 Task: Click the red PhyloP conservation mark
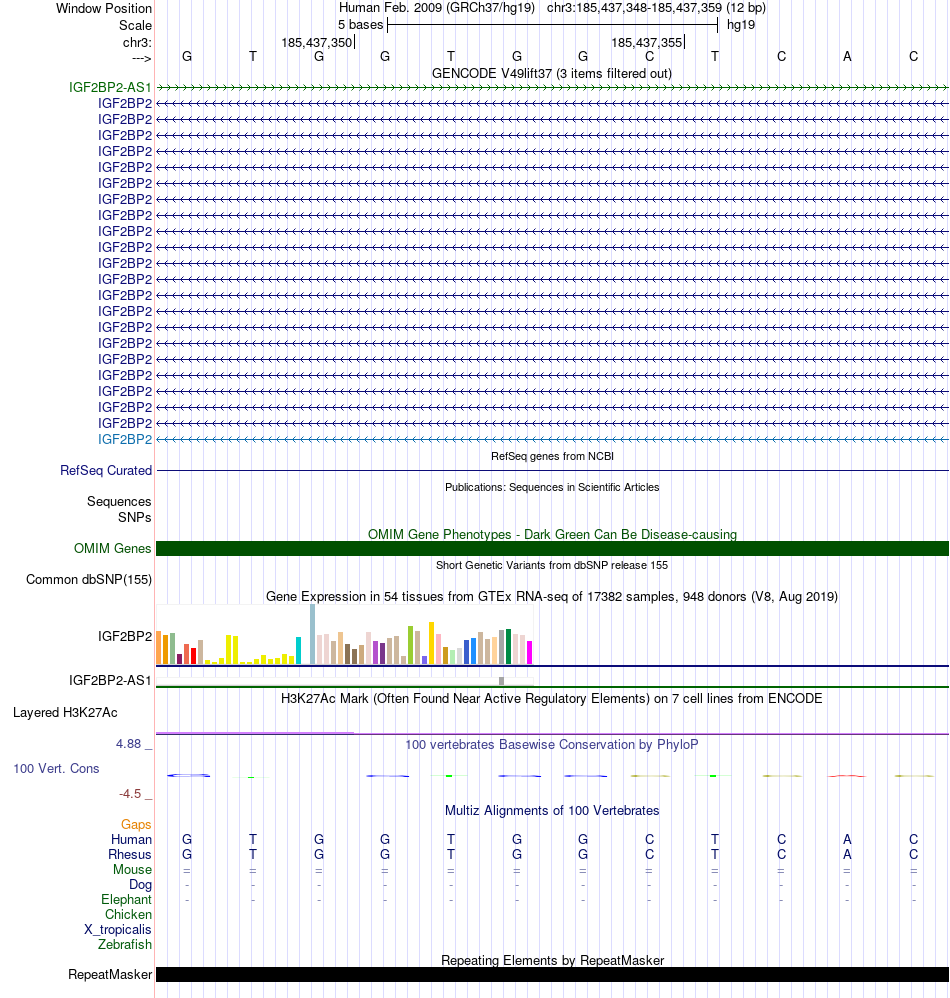pyautogui.click(x=847, y=776)
